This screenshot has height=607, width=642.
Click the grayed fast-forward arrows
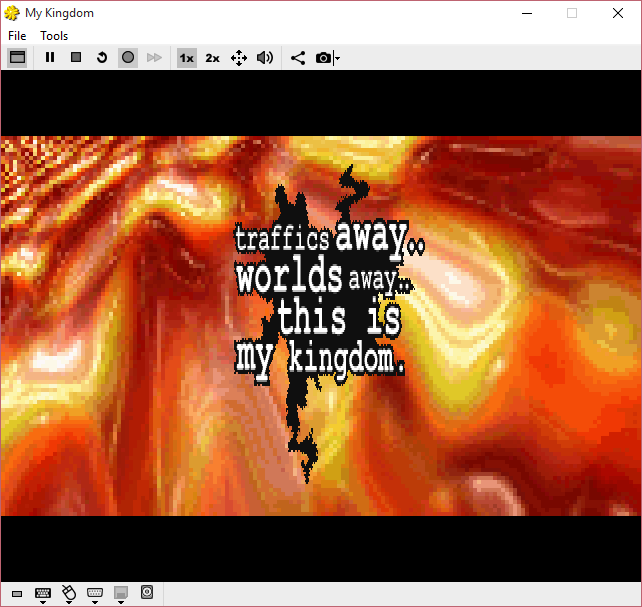click(154, 57)
